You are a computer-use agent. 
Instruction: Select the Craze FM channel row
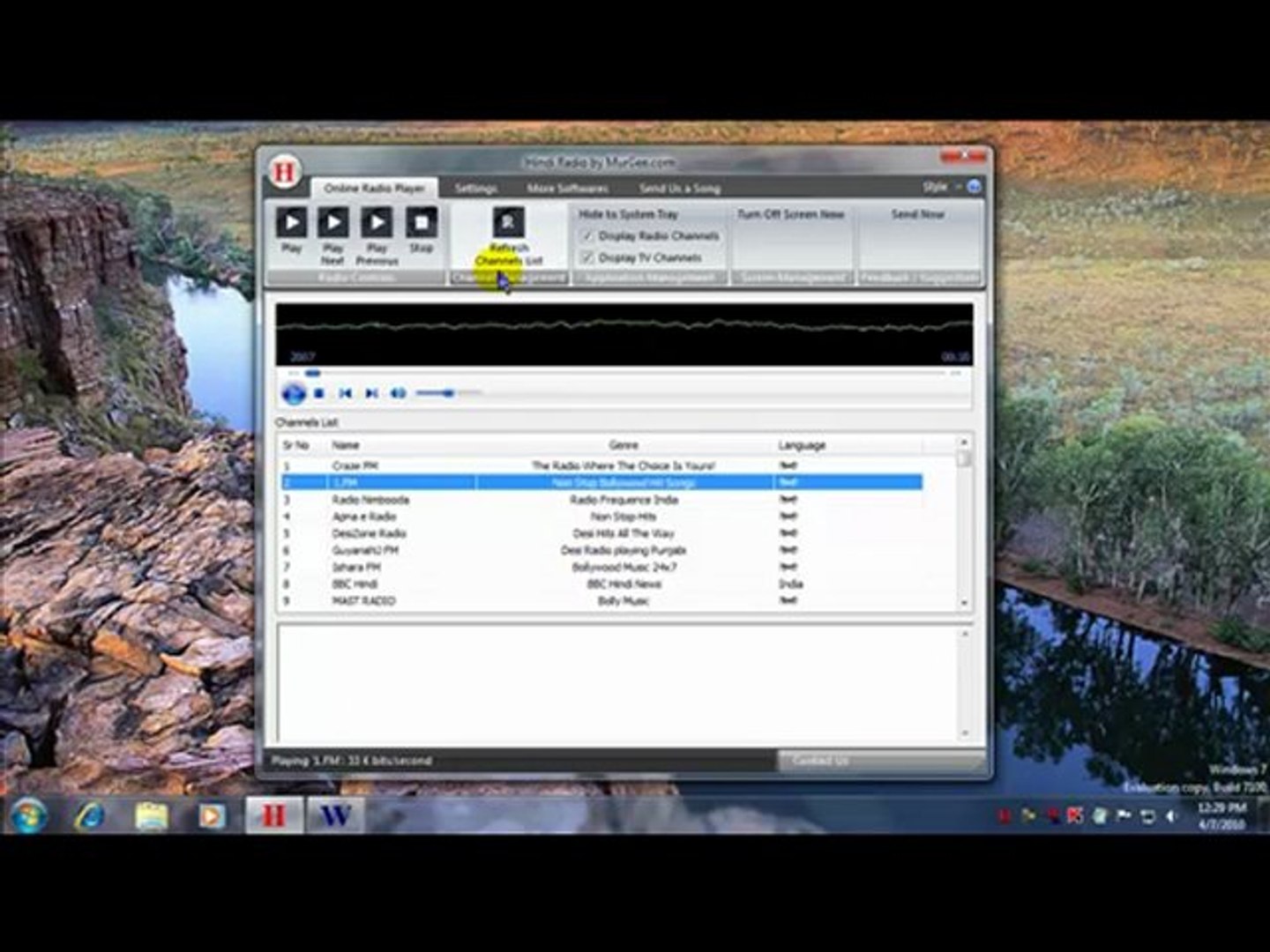tap(601, 465)
